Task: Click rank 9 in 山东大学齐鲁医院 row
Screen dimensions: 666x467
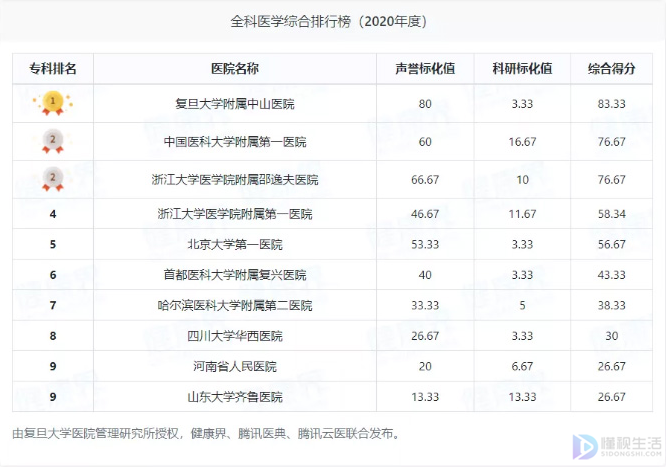Action: point(53,397)
